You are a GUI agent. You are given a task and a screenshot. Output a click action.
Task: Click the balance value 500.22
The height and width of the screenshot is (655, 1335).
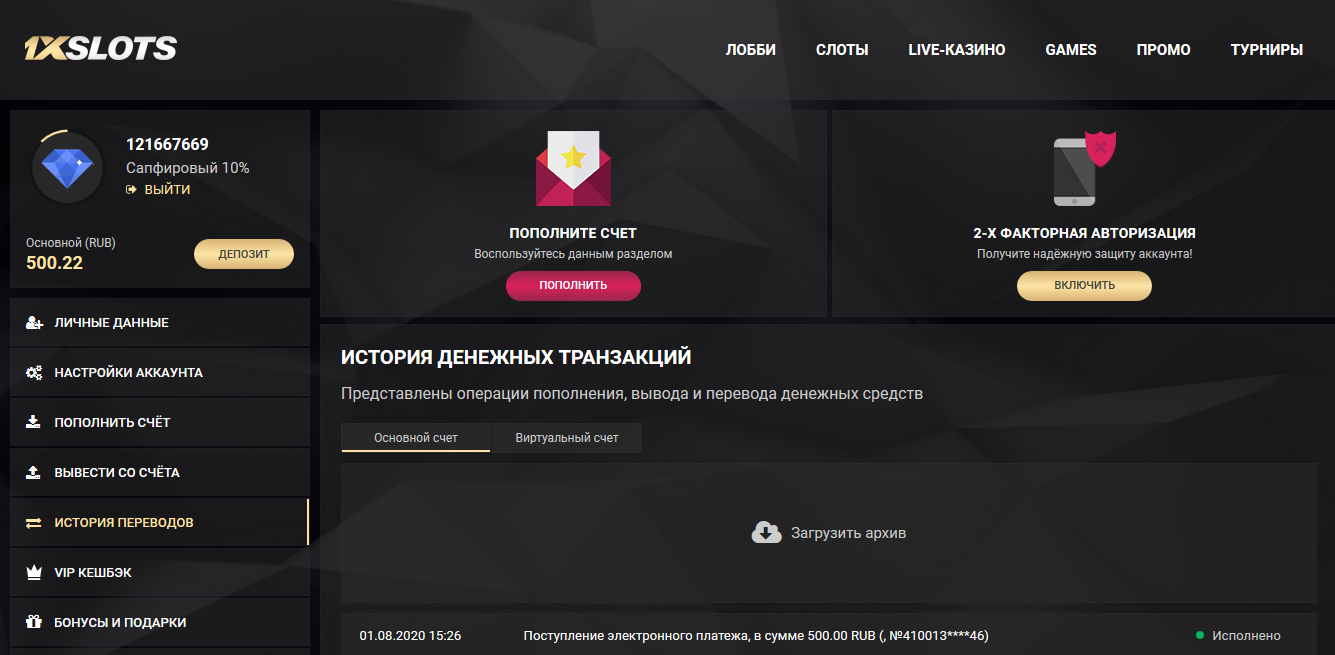(54, 263)
